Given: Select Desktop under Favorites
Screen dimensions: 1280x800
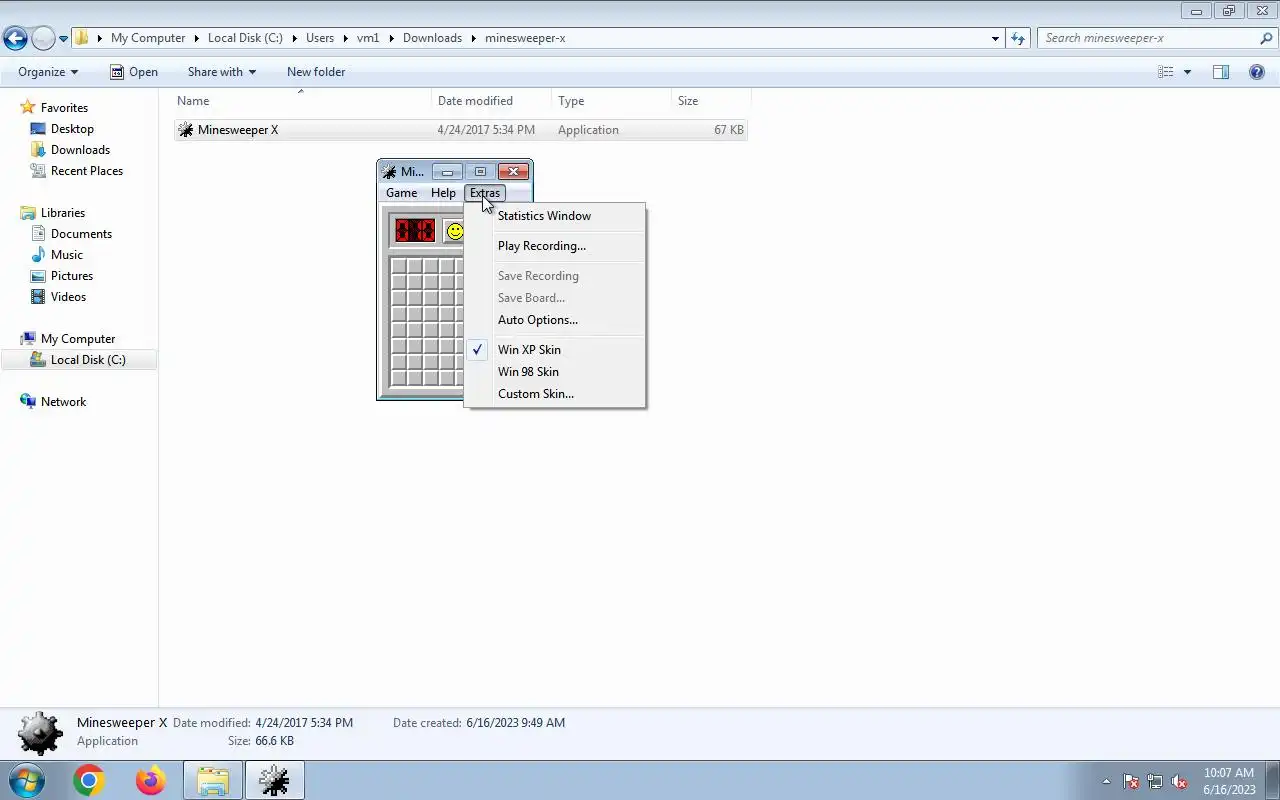Looking at the screenshot, I should pyautogui.click(x=72, y=129).
